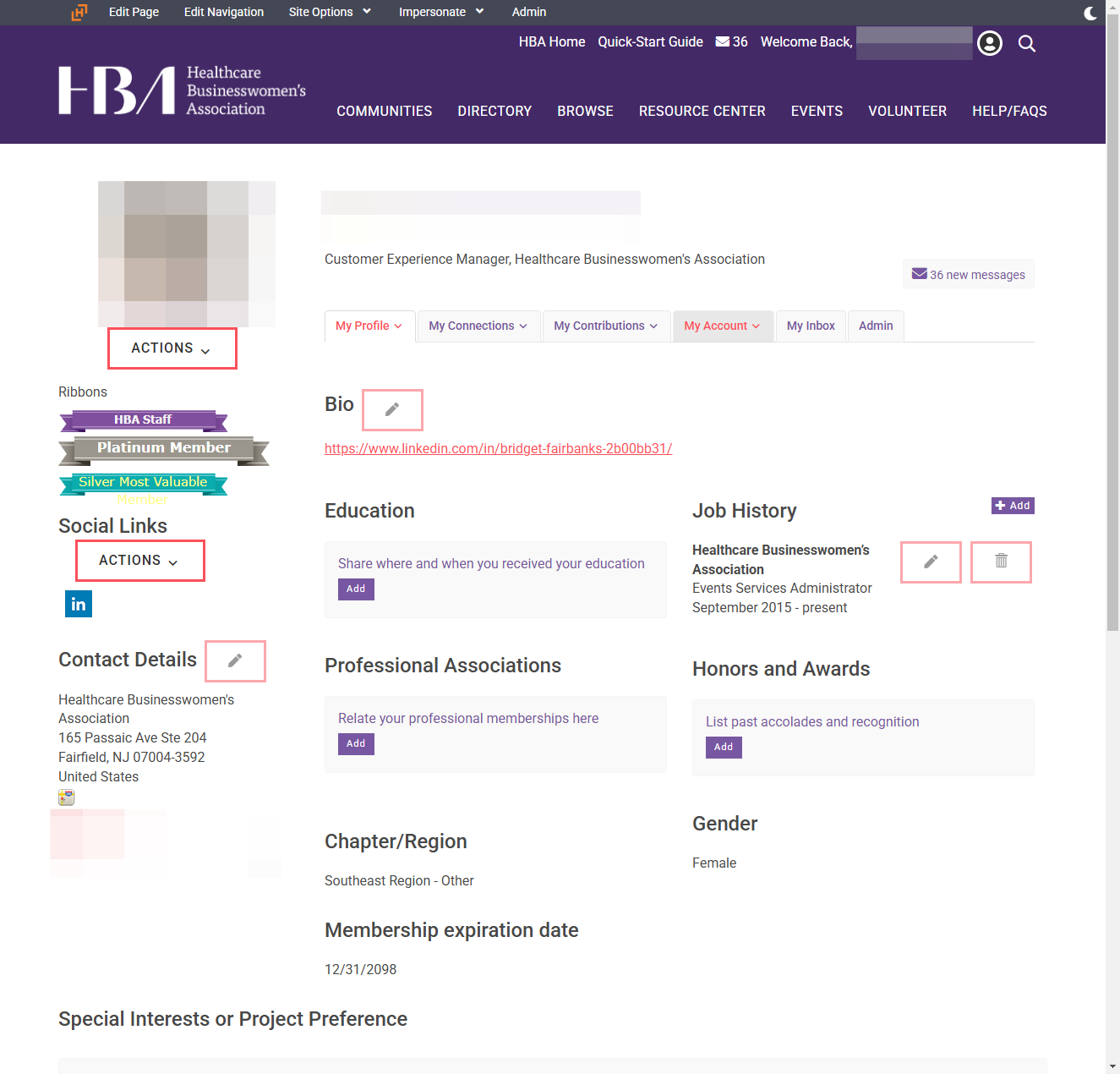Click the Higher Logic icon in the admin bar
The width and height of the screenshot is (1120, 1074).
(79, 12)
